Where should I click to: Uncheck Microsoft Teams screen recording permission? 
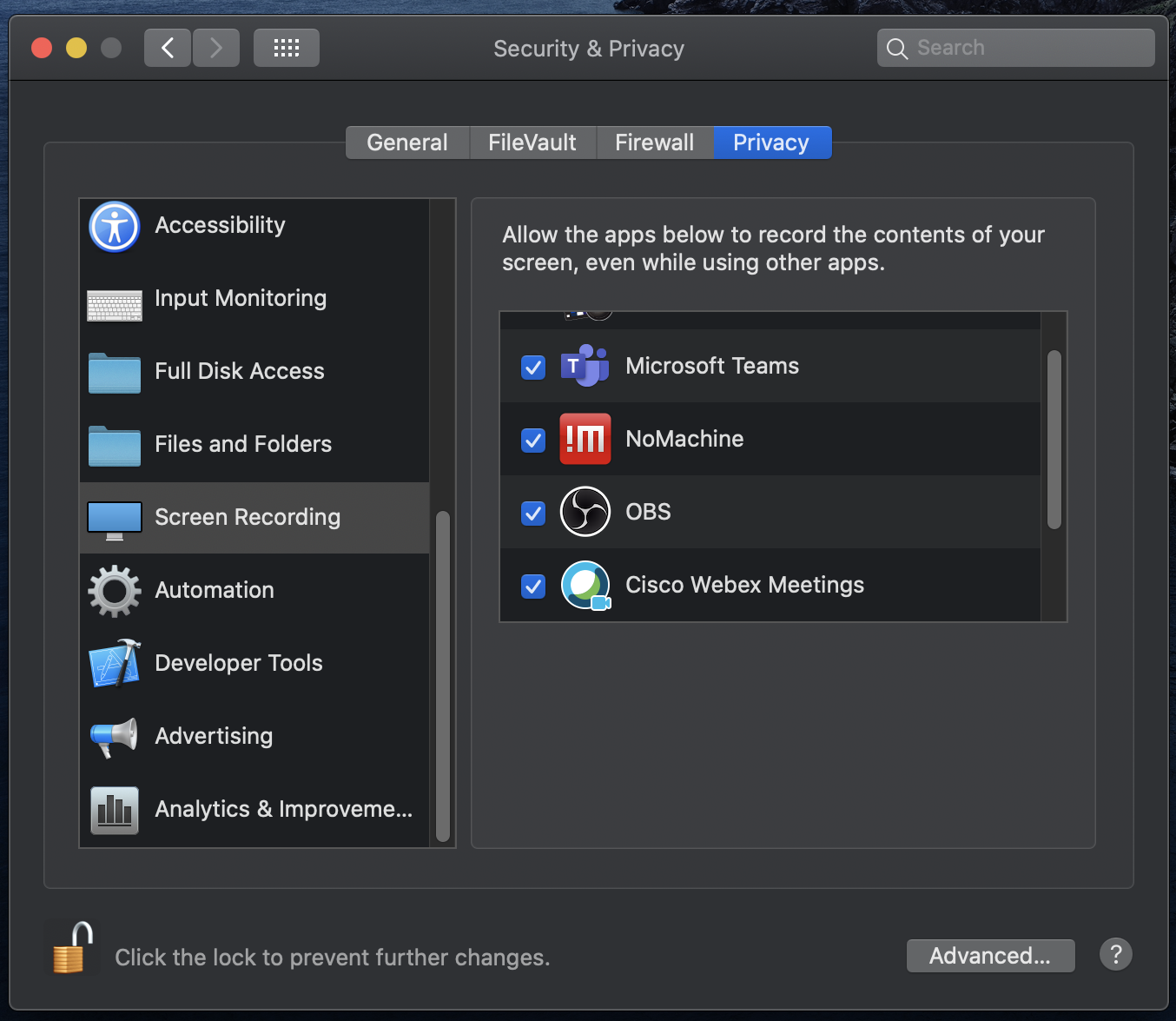[533, 368]
